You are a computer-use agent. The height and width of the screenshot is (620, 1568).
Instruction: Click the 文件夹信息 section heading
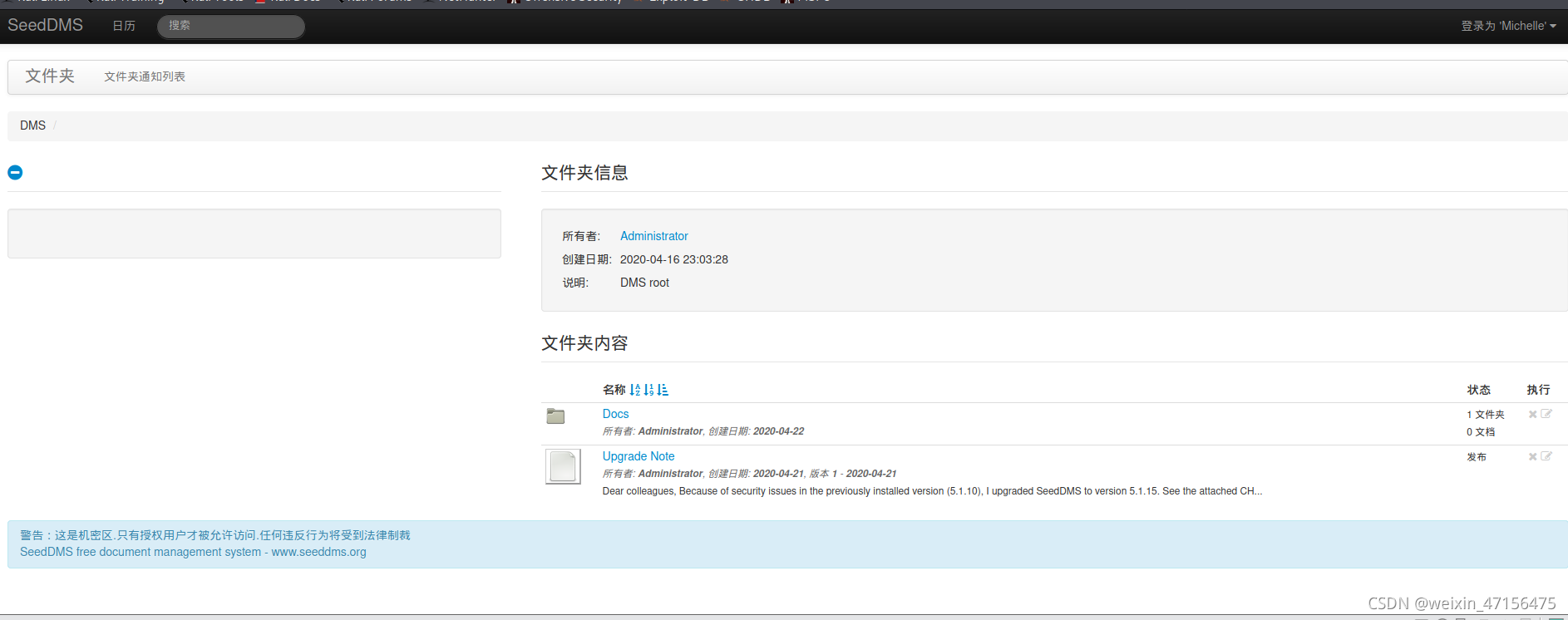(x=584, y=173)
